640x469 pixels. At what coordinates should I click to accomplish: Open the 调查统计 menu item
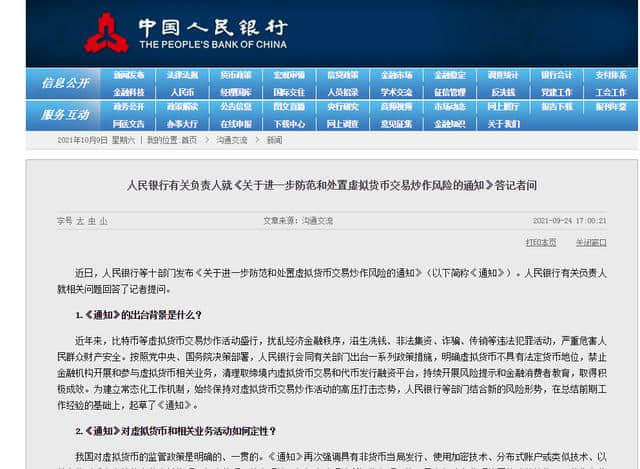click(x=503, y=75)
